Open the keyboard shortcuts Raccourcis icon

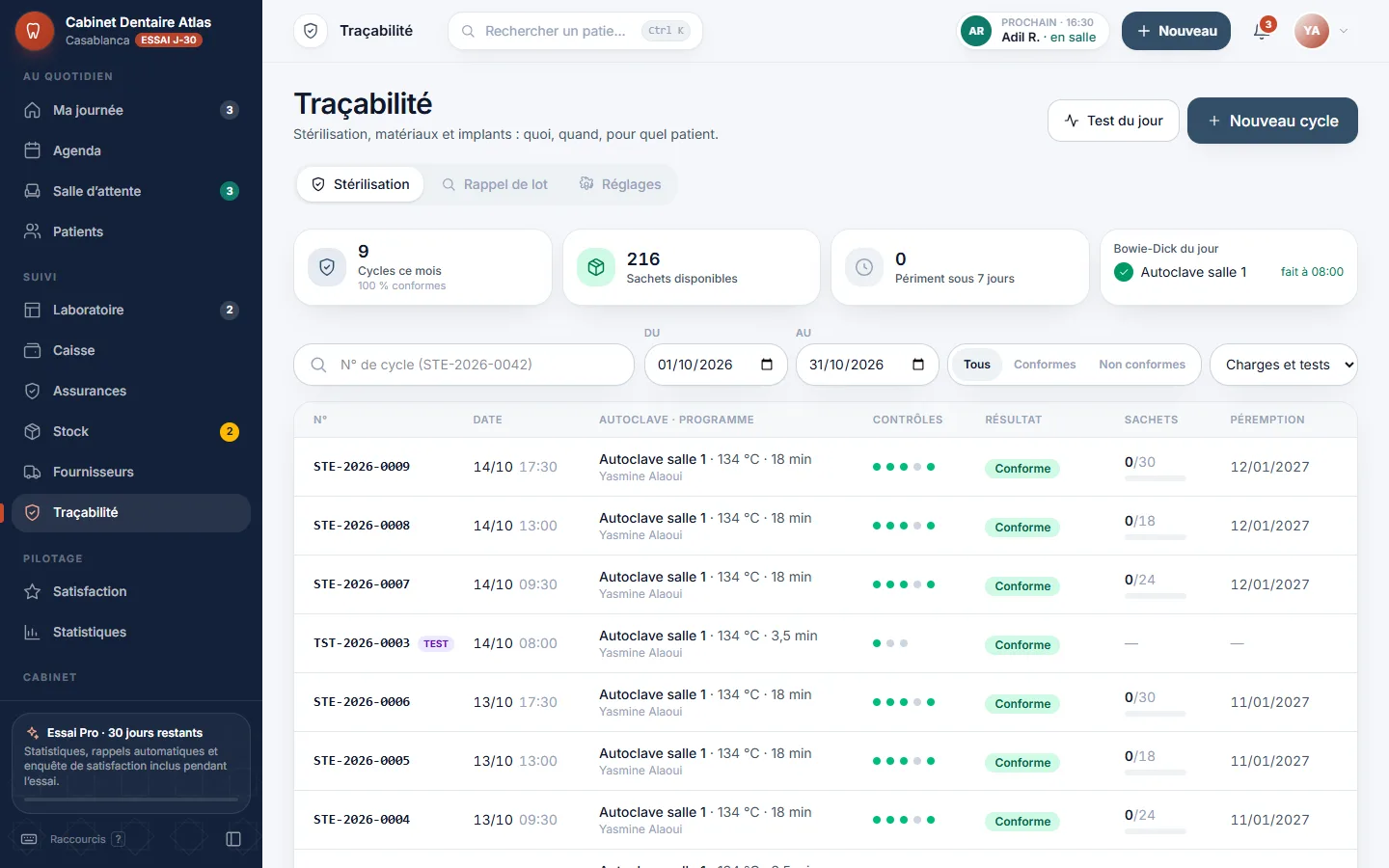pyautogui.click(x=29, y=839)
